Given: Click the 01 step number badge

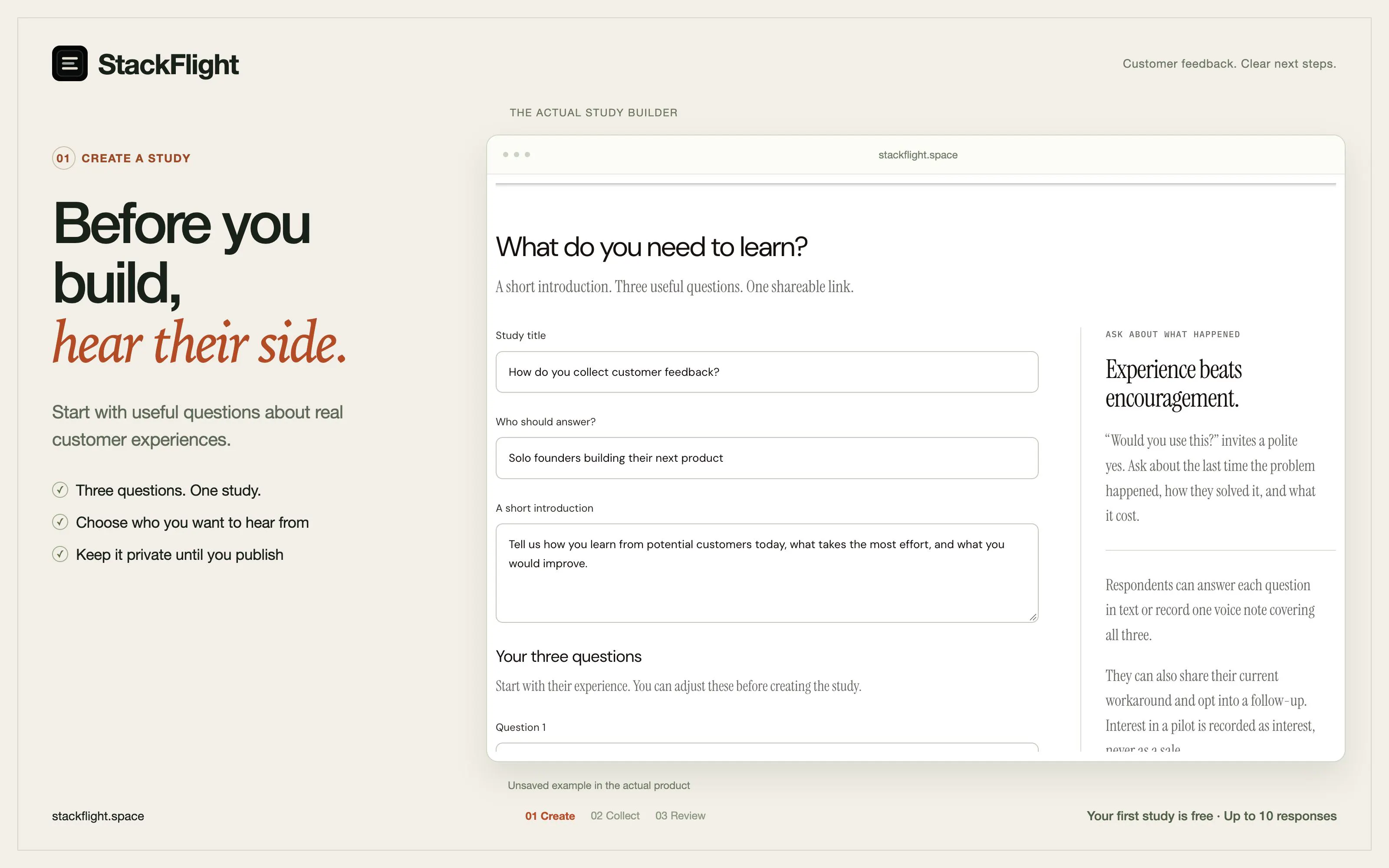Looking at the screenshot, I should [64, 158].
